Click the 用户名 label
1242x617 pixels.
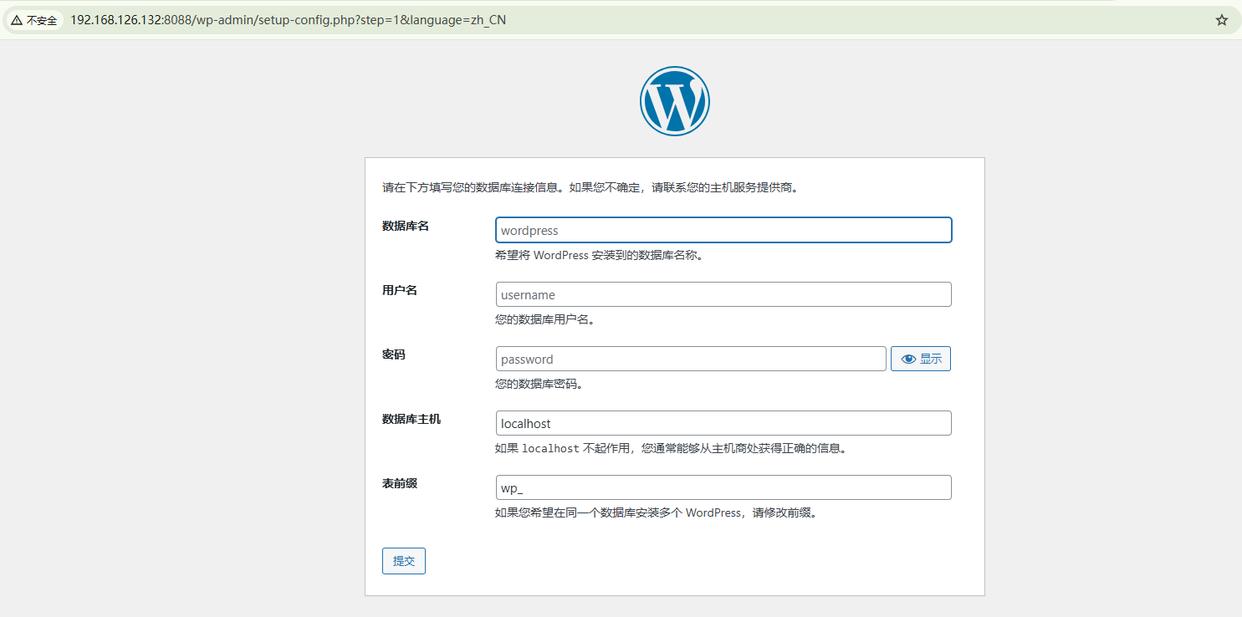400,290
